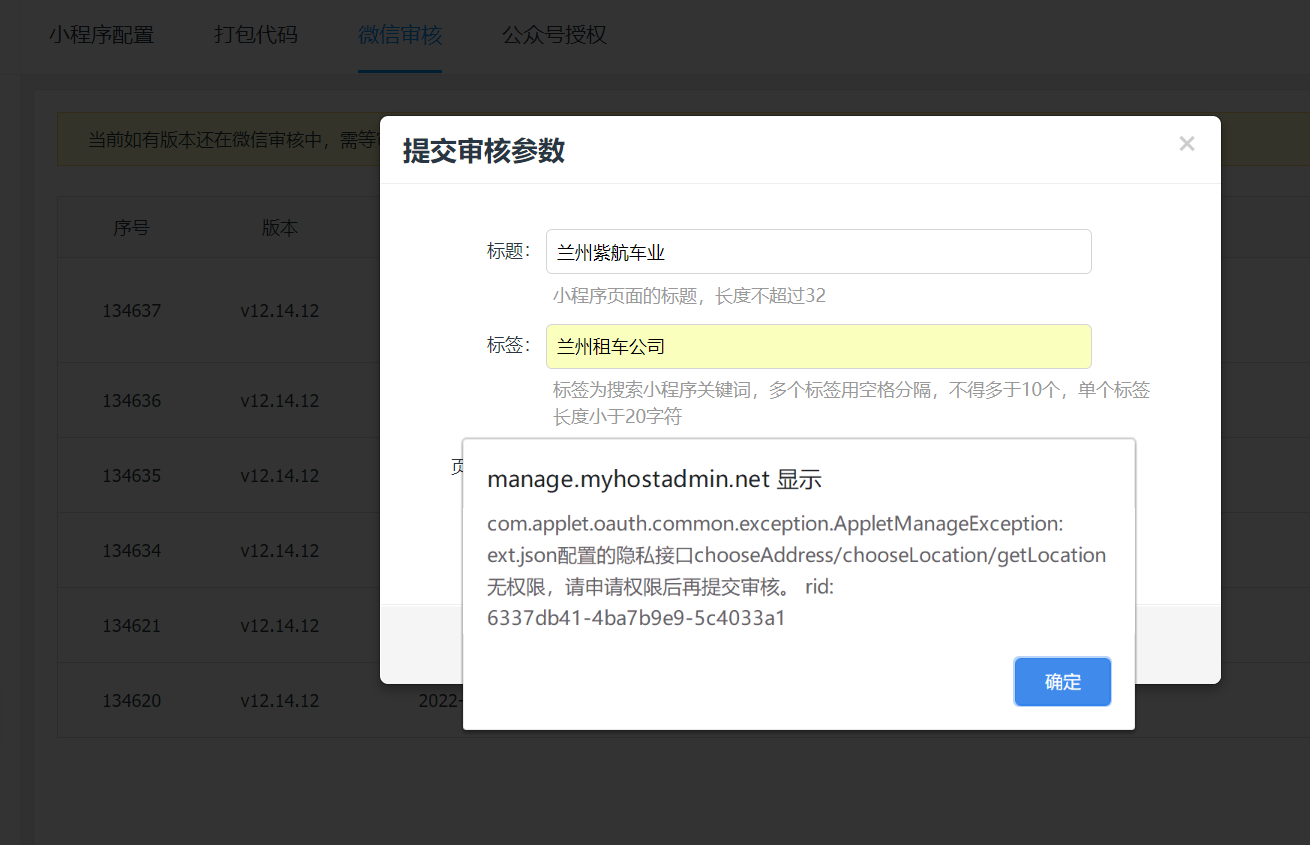This screenshot has height=845, width=1310.
Task: Select table row number 134621
Action: tap(131, 626)
